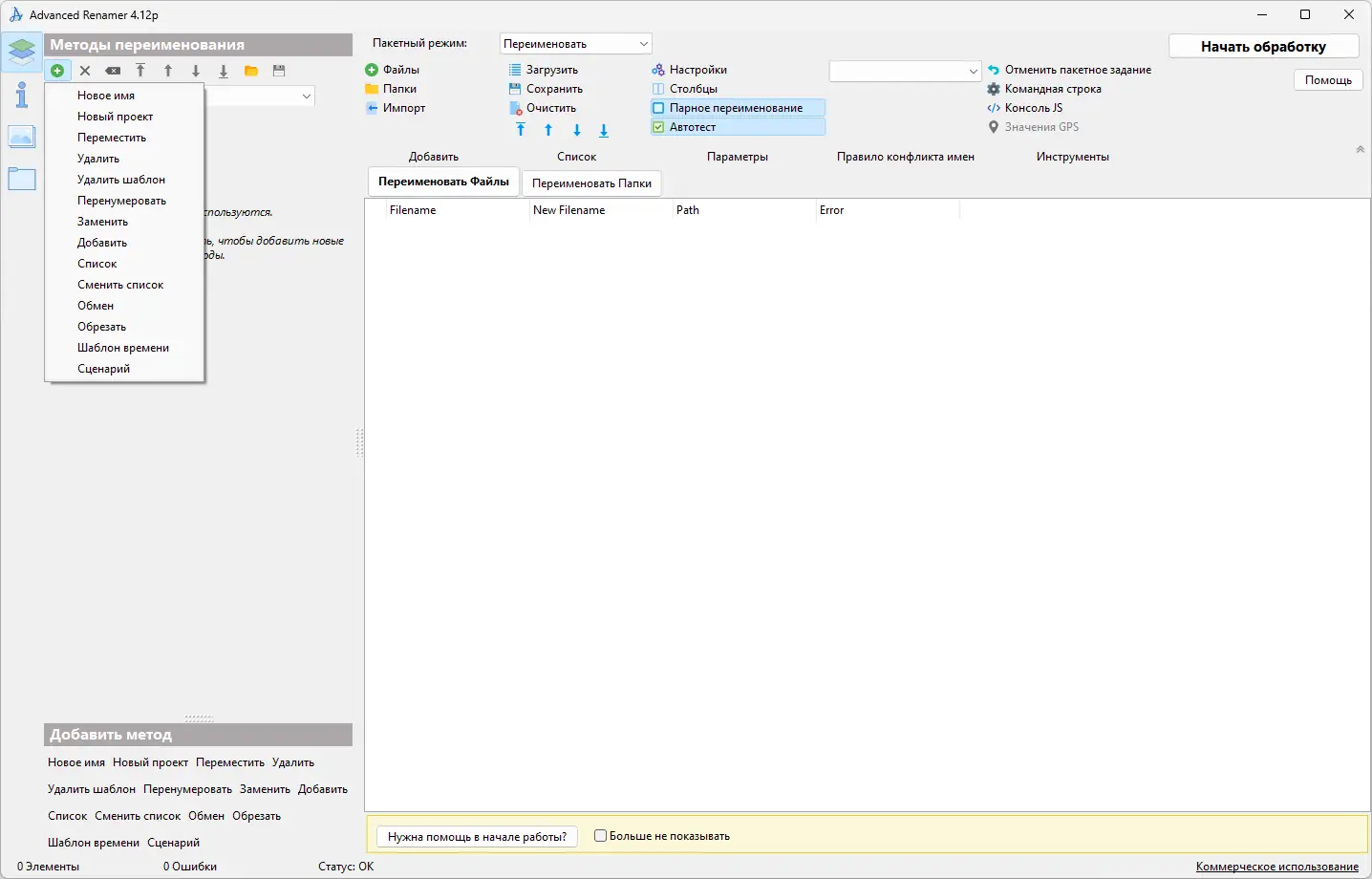The height and width of the screenshot is (879, 1372).
Task: Open program settings via Настройки icon
Action: click(689, 69)
